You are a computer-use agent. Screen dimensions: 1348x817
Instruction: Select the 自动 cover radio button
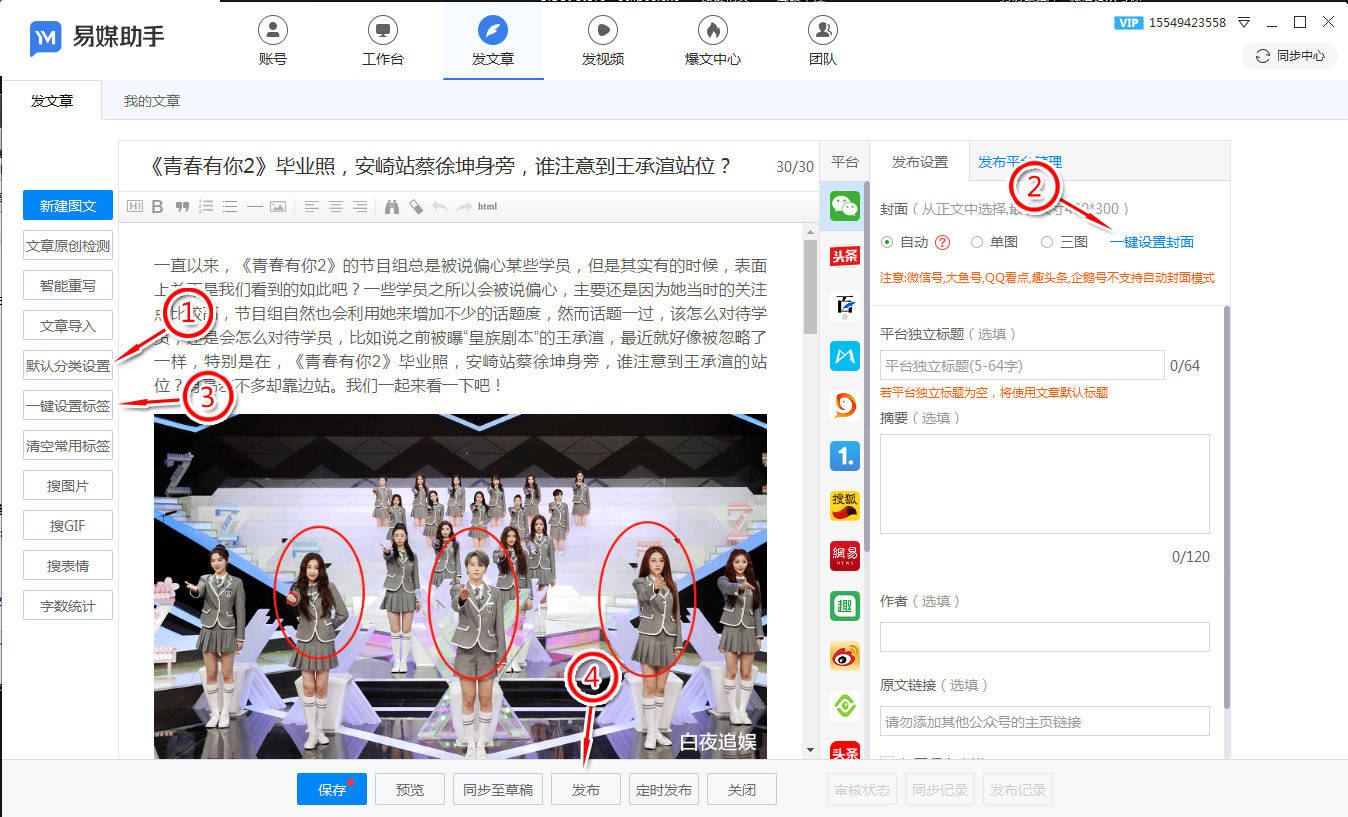[887, 242]
